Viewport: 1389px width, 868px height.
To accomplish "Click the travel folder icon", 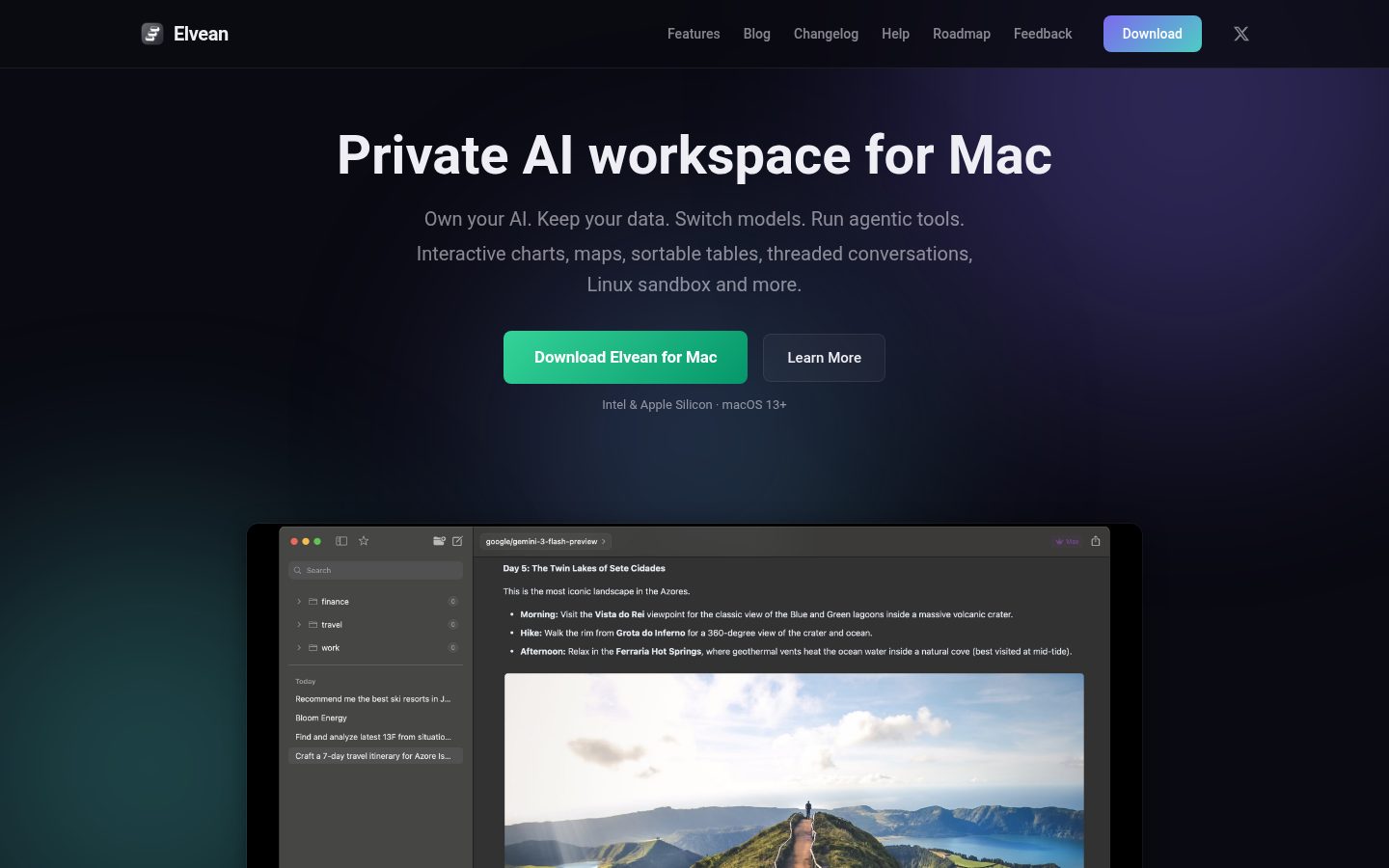I will 313,625.
